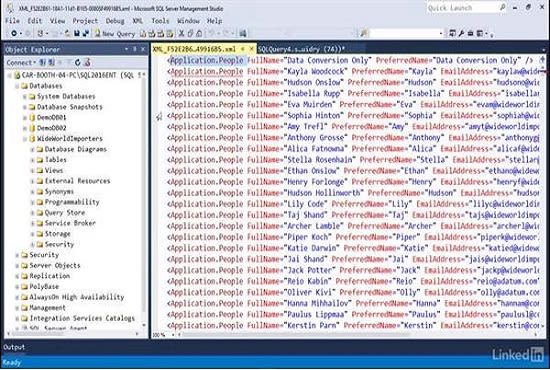Screen dimensions: 550x370
Task: Open the Debug menu
Action: click(115, 21)
